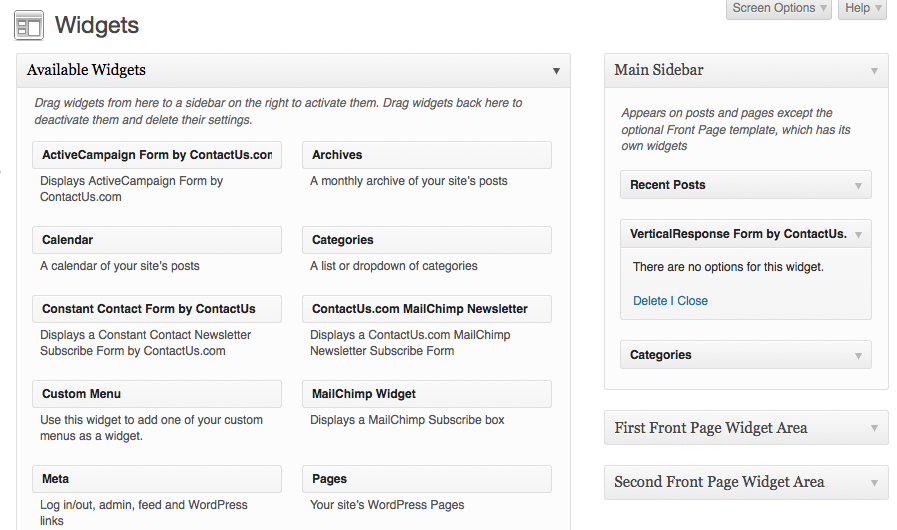897x530 pixels.
Task: Open the Help tab
Action: click(862, 9)
